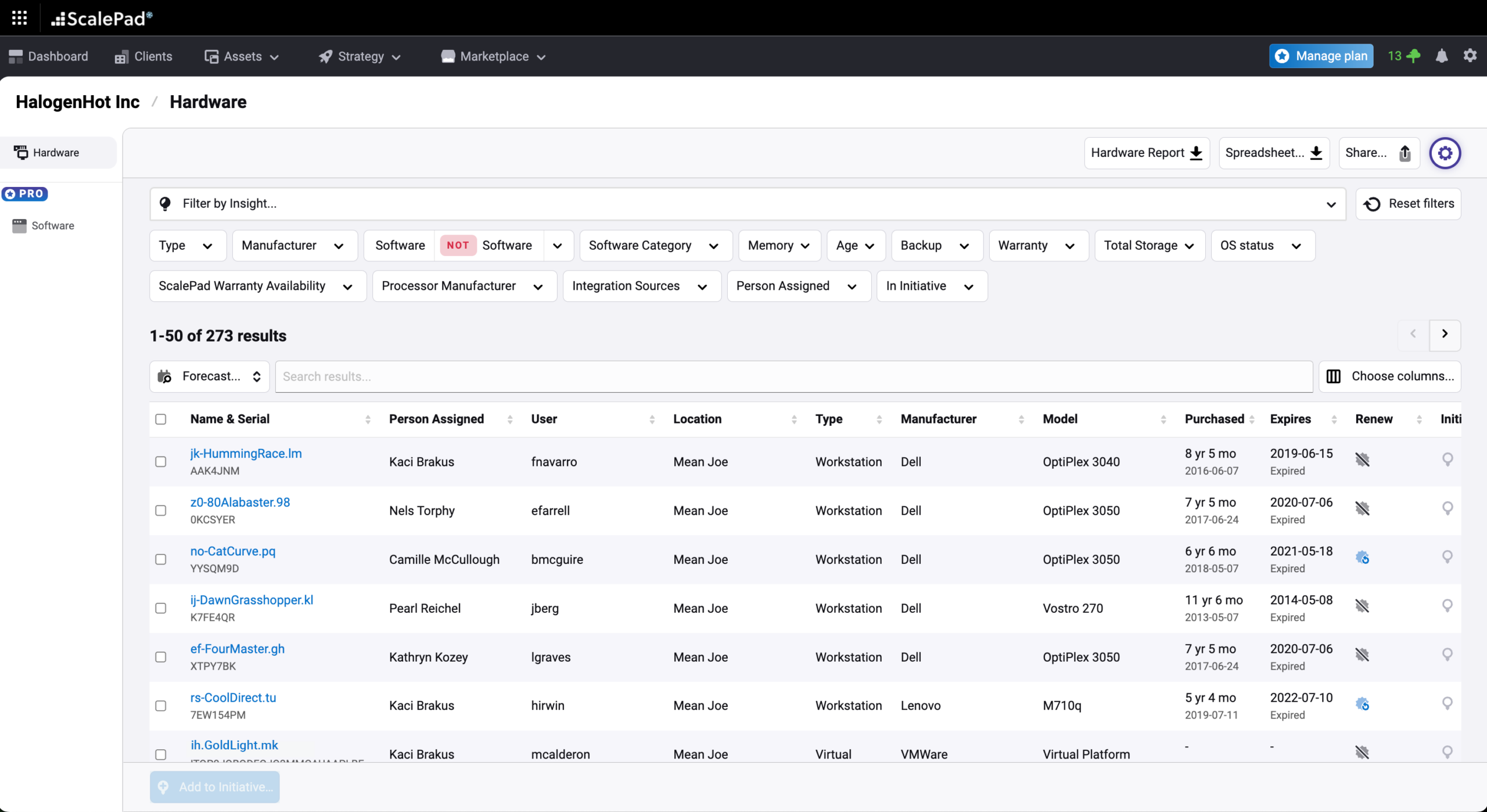Sort by Name & Serial column arrows

(368, 419)
